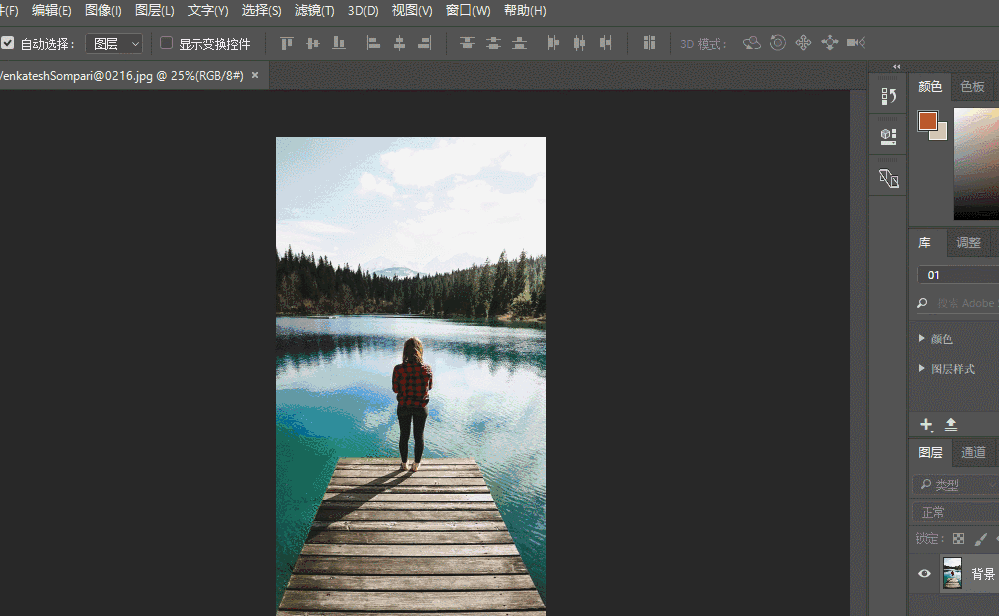
Task: Open the 01 library dropdown
Action: coord(958,275)
